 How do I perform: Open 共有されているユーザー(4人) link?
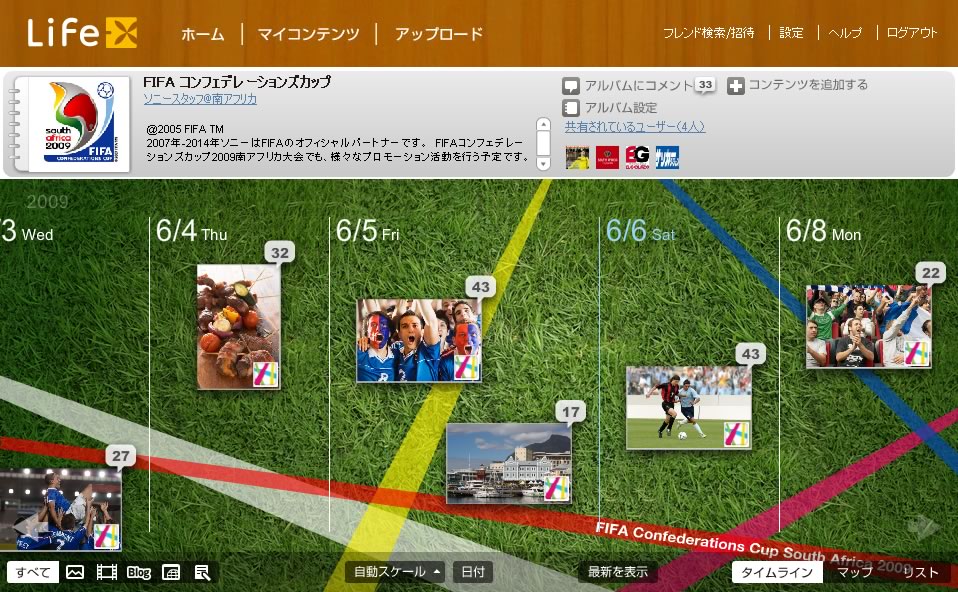635,126
